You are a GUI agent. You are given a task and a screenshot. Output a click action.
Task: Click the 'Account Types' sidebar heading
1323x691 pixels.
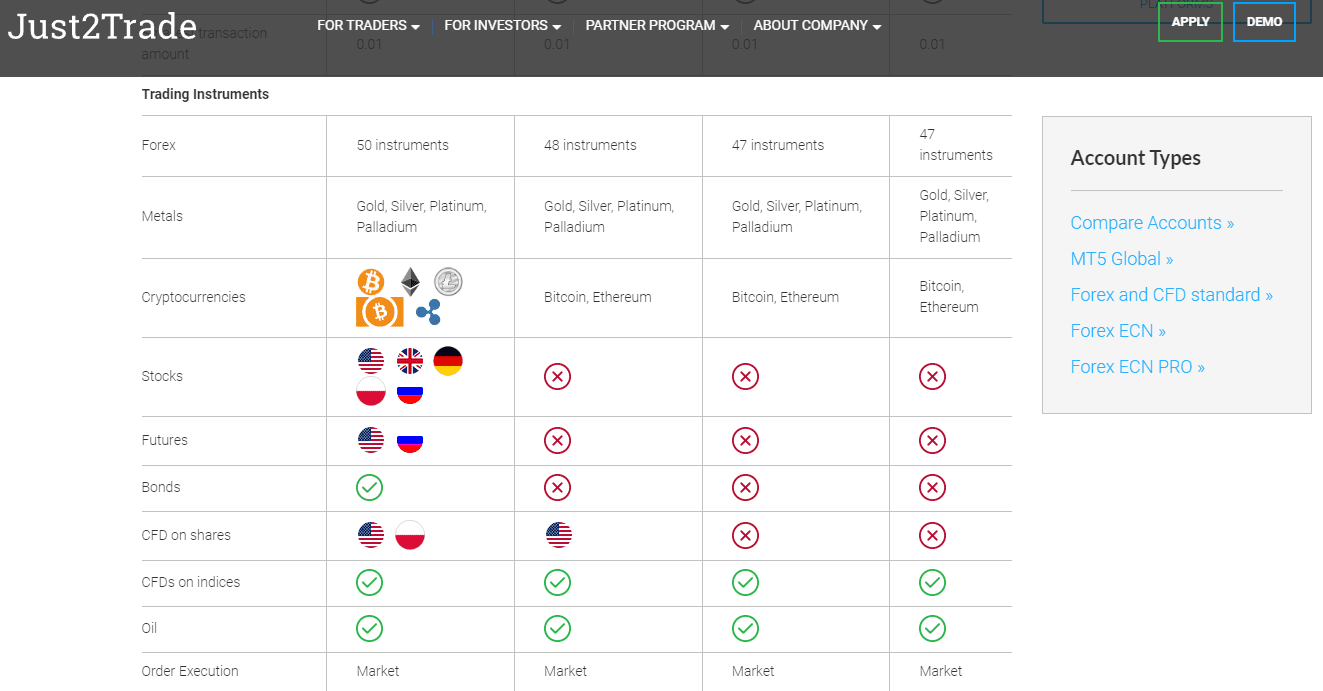click(1135, 158)
